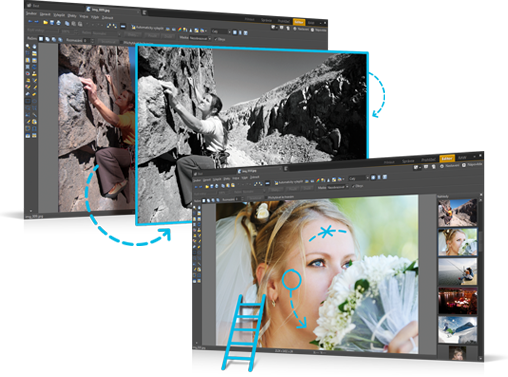Toggle the Okraje checkbox in the back window
Image resolution: width=508 pixels, height=377 pixels.
(215, 39)
